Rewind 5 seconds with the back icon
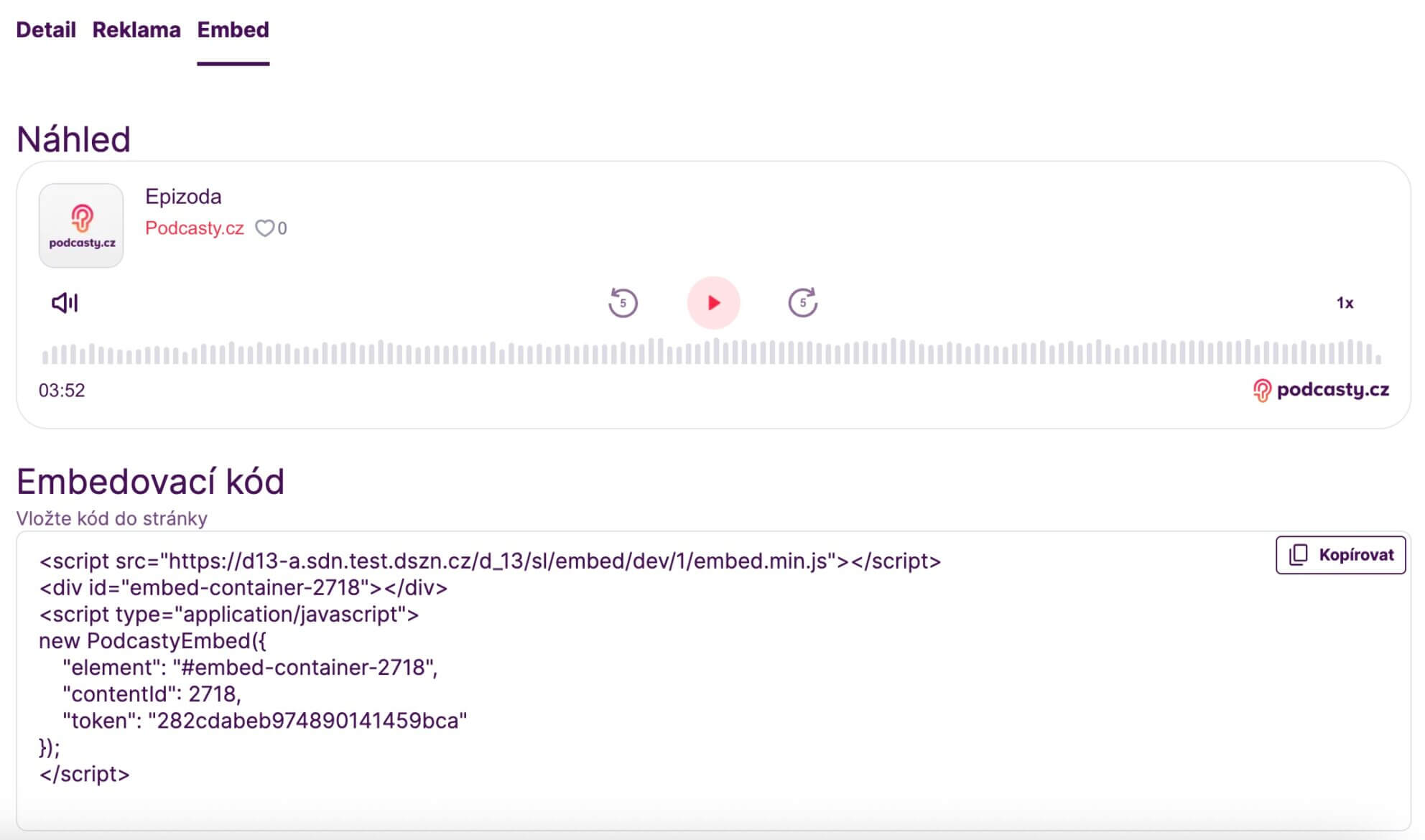 tap(622, 302)
